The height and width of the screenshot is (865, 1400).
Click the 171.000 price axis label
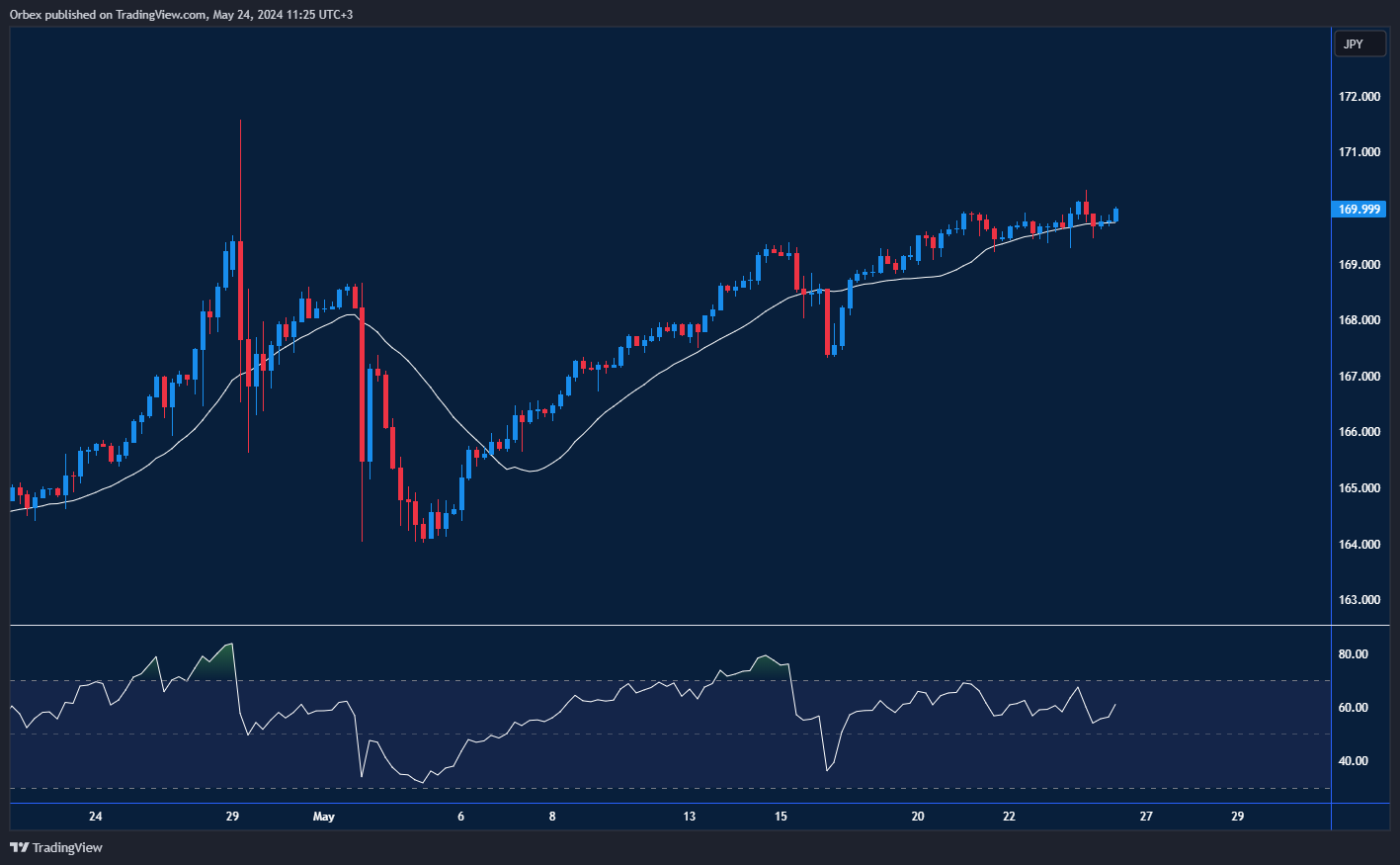(x=1359, y=152)
